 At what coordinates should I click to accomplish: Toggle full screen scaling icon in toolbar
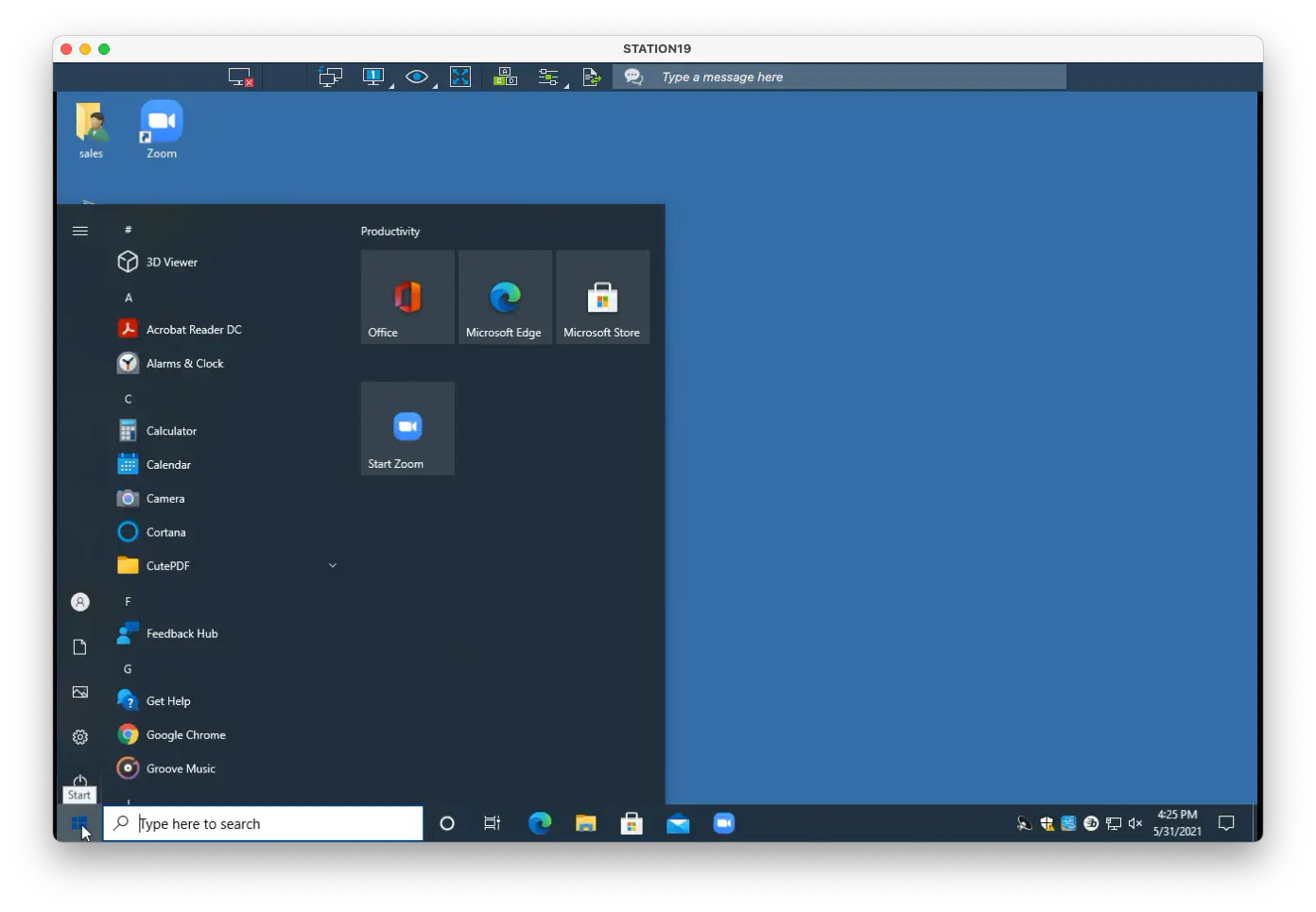coord(460,77)
